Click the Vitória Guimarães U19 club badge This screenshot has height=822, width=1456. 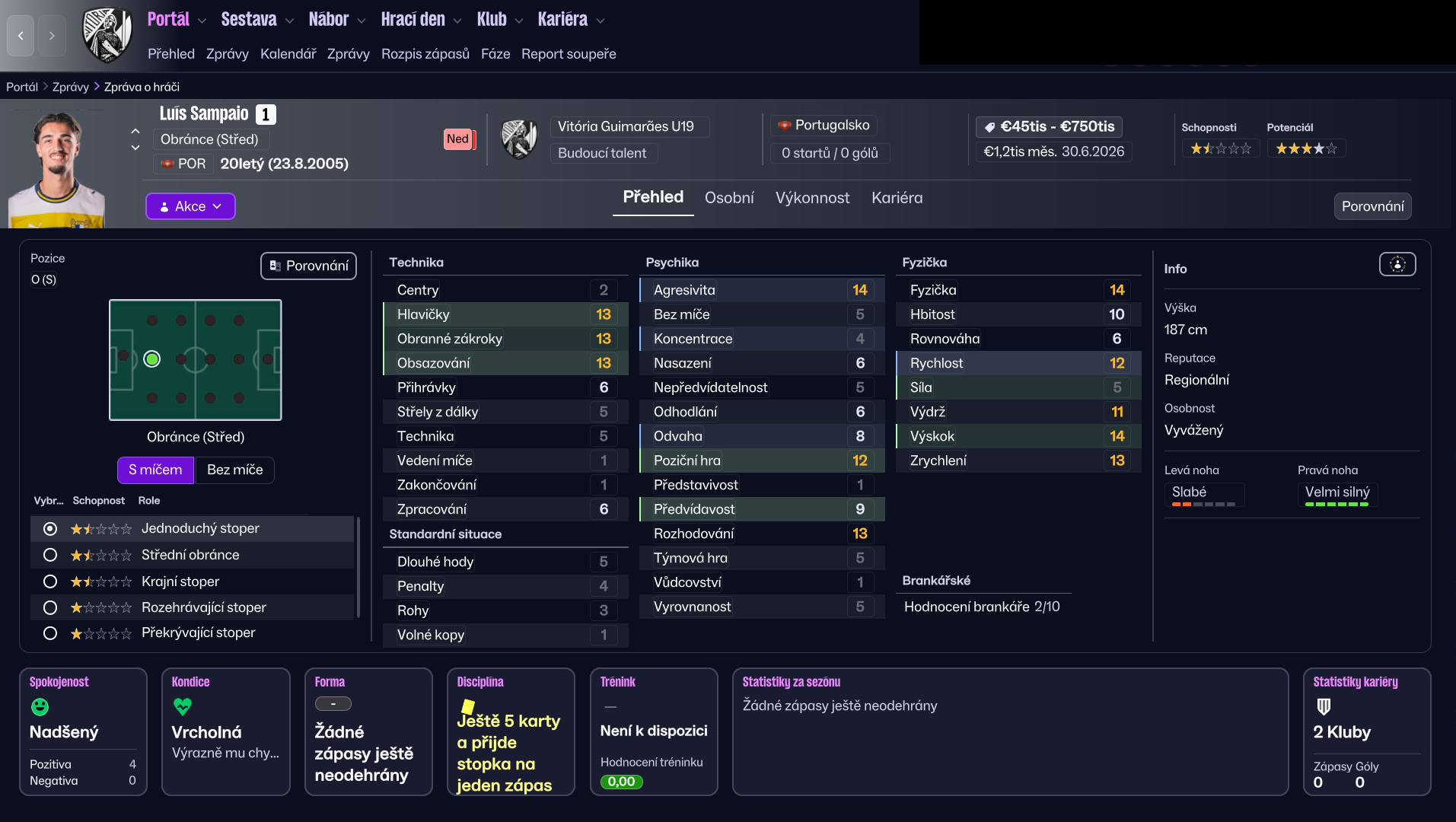pos(519,139)
